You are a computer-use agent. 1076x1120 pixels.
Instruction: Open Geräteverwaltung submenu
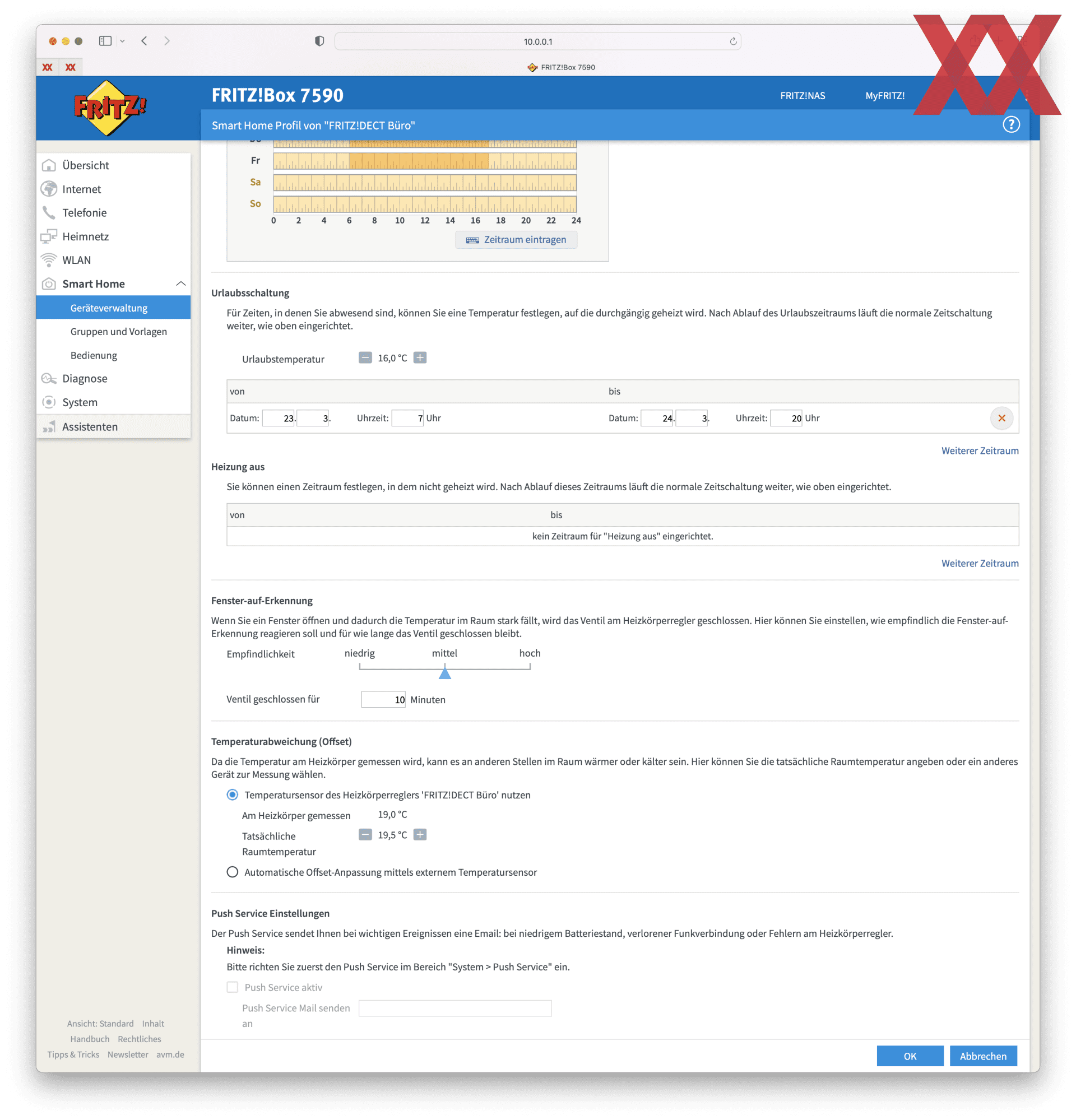[113, 308]
